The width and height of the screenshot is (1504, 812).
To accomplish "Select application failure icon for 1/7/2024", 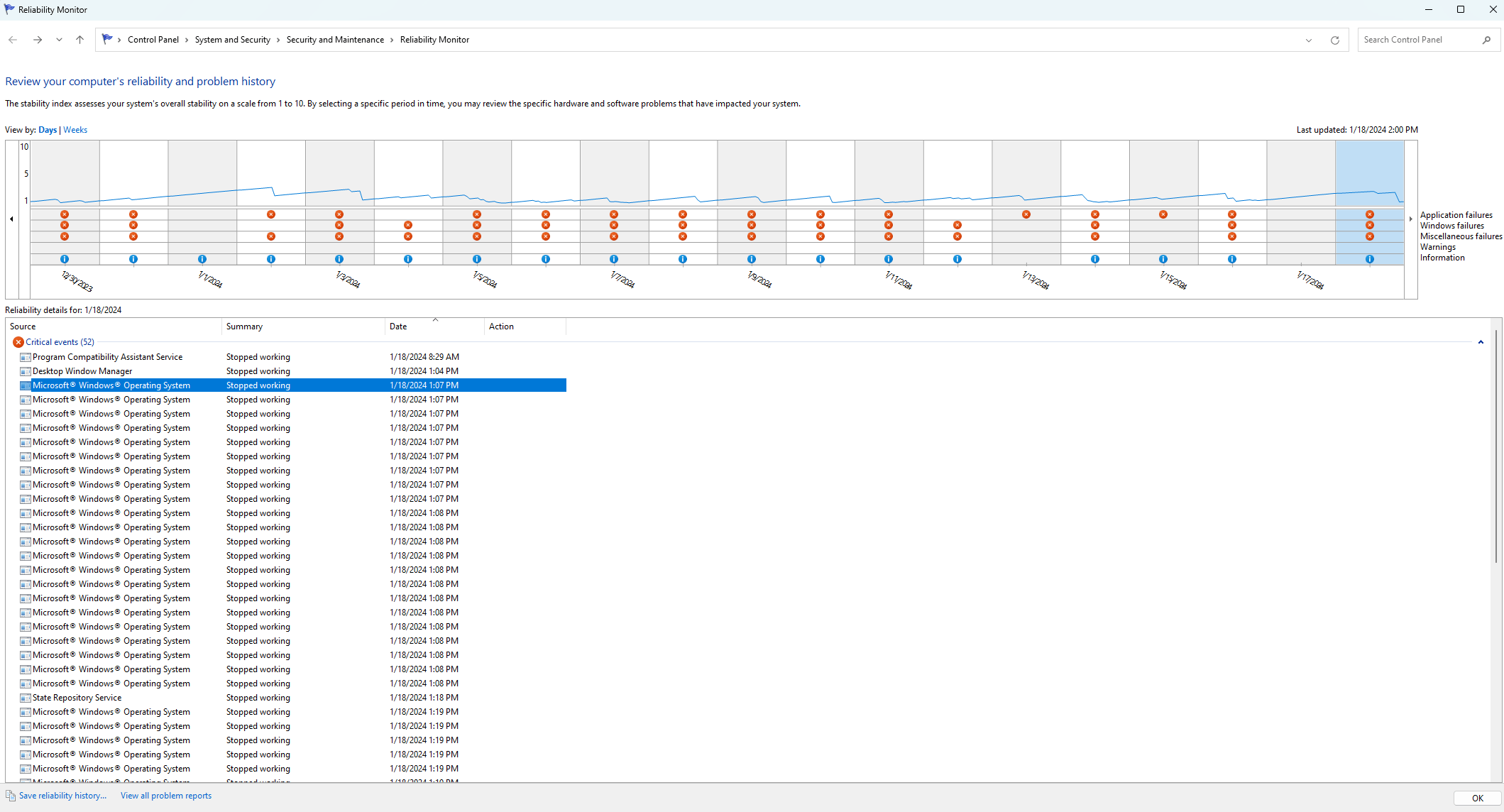I will pos(614,214).
